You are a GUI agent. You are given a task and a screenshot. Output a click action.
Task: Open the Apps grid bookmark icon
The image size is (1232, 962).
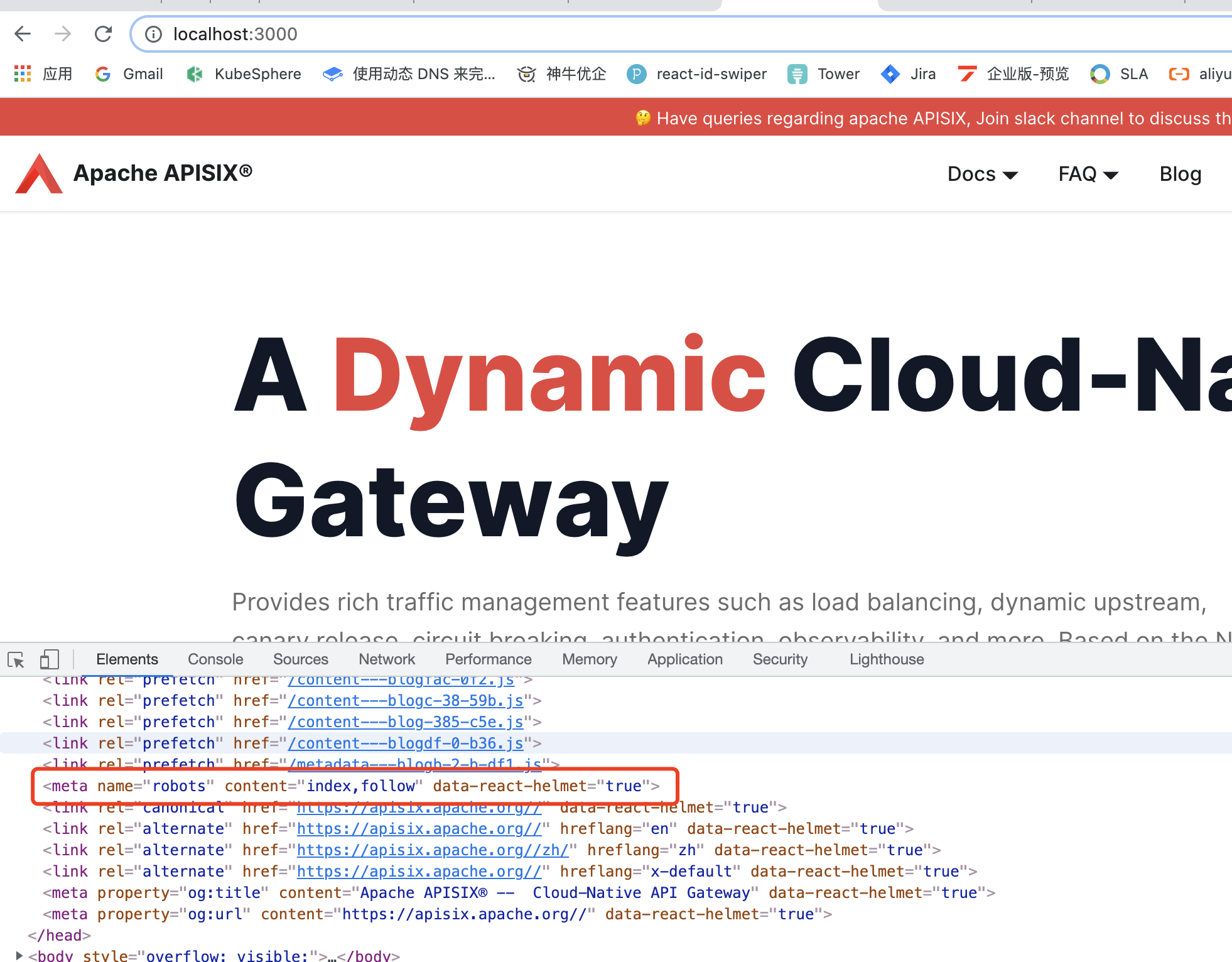23,74
